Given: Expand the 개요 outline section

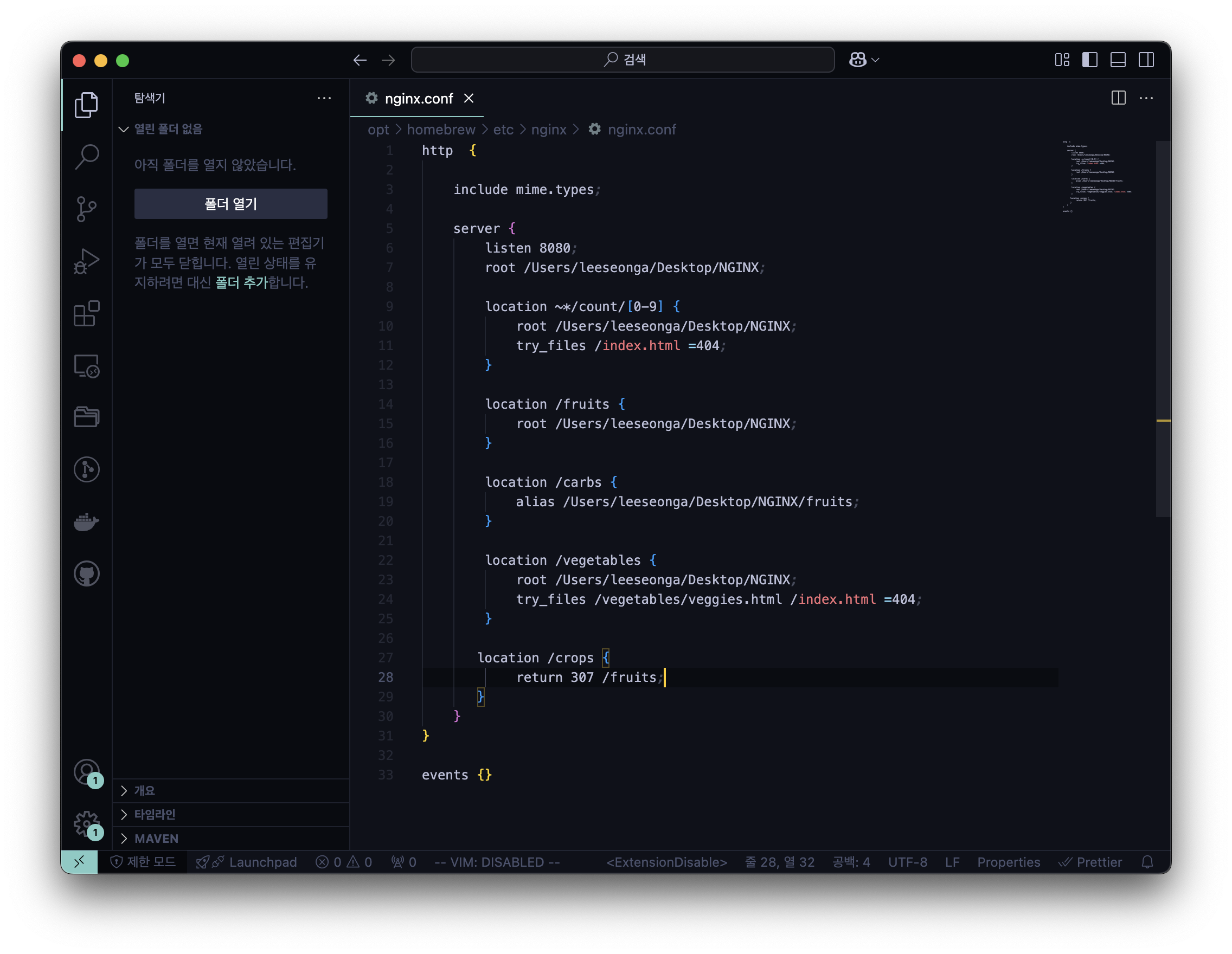Looking at the screenshot, I should tap(144, 790).
